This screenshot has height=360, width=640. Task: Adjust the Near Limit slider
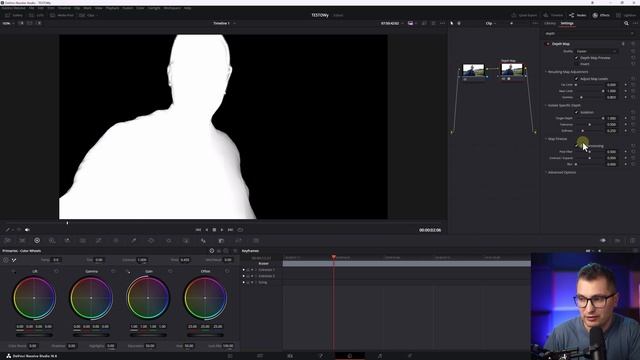coord(589,91)
